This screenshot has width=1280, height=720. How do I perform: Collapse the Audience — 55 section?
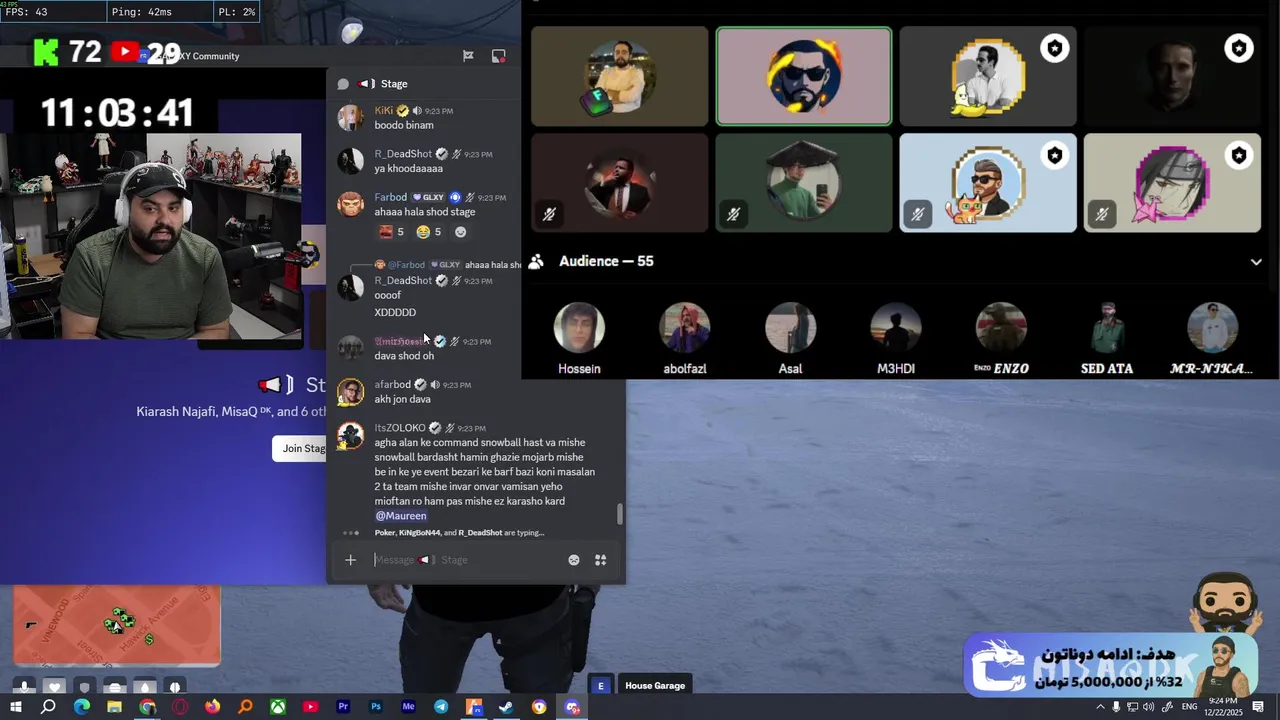(x=1256, y=262)
